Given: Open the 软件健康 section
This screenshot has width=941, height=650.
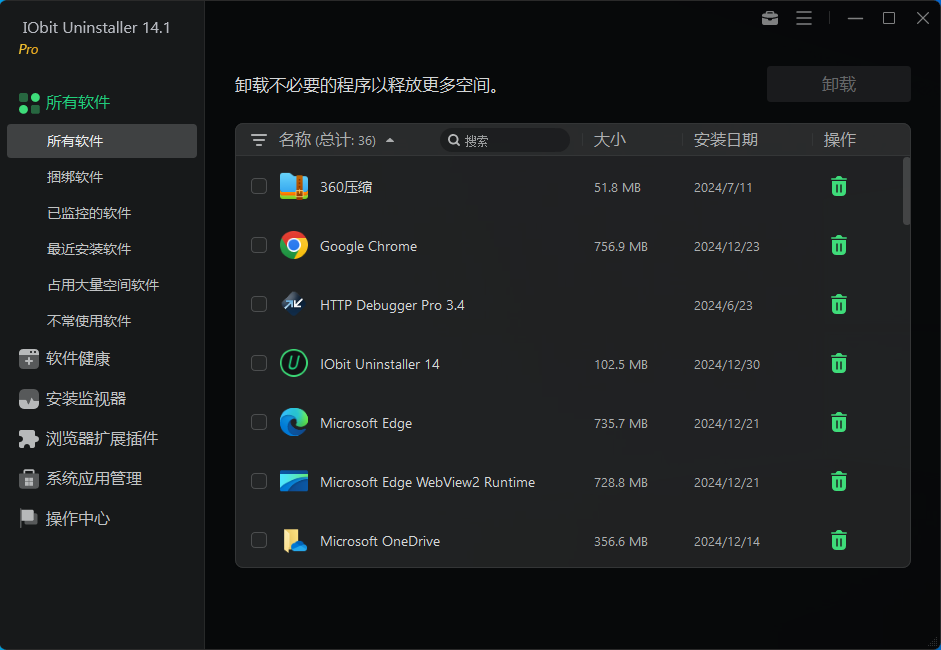Looking at the screenshot, I should (x=78, y=359).
